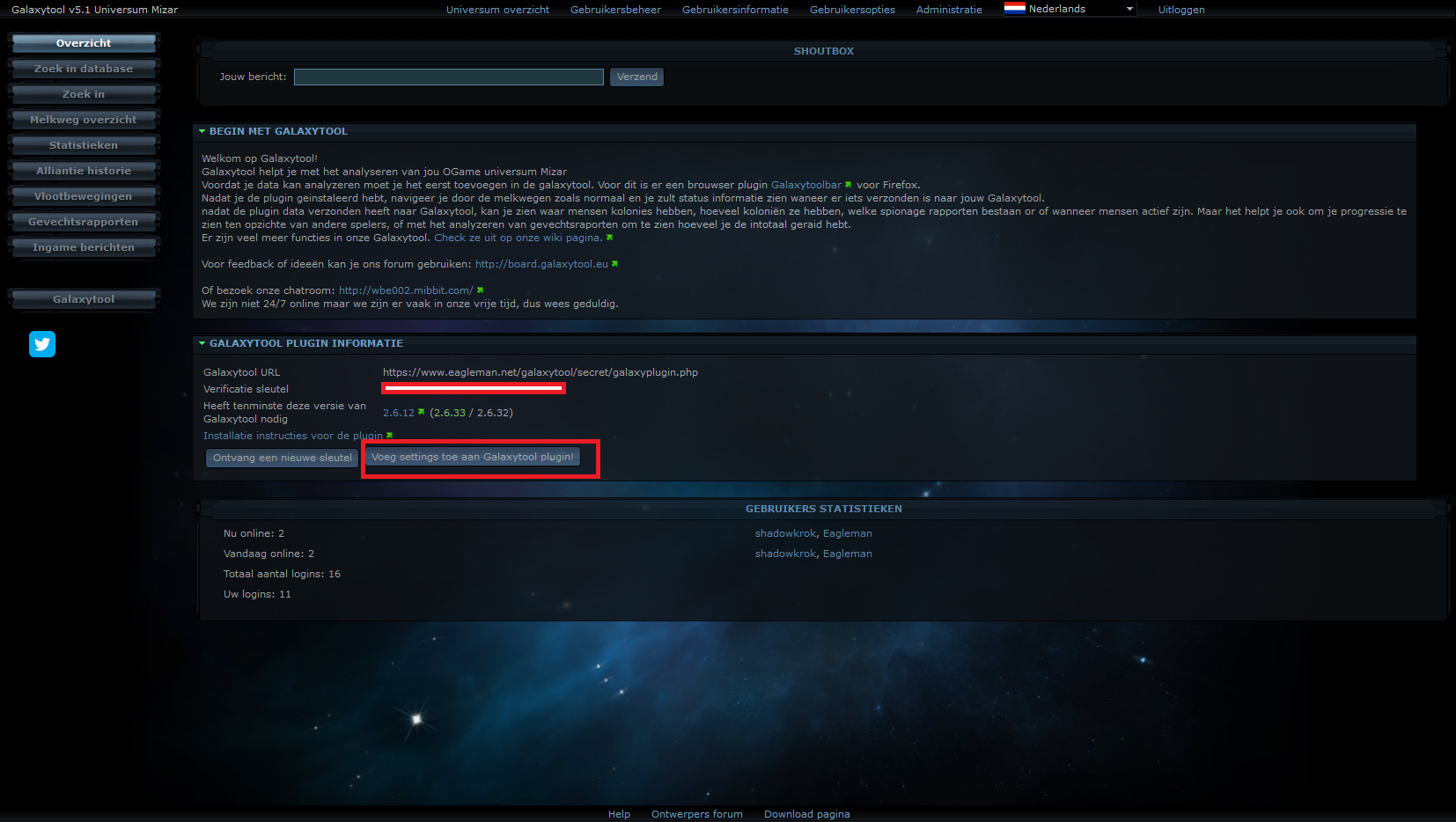Open Gebruikersopties menu
Screen dimensions: 1456x822
[x=852, y=10]
